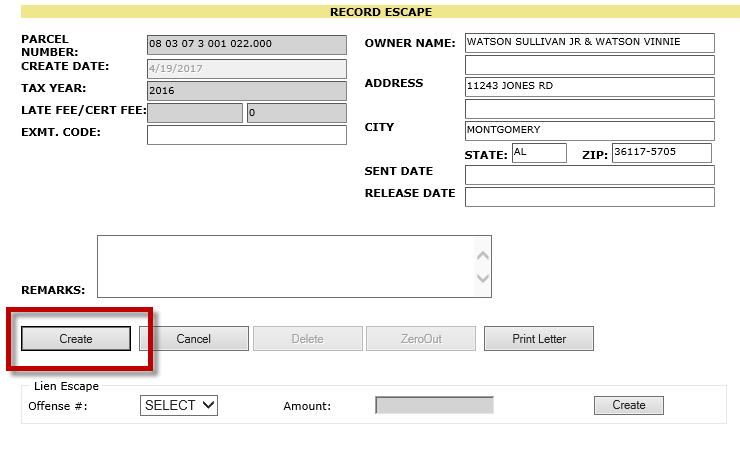Click the Remarks scroll down arrow

click(x=483, y=278)
